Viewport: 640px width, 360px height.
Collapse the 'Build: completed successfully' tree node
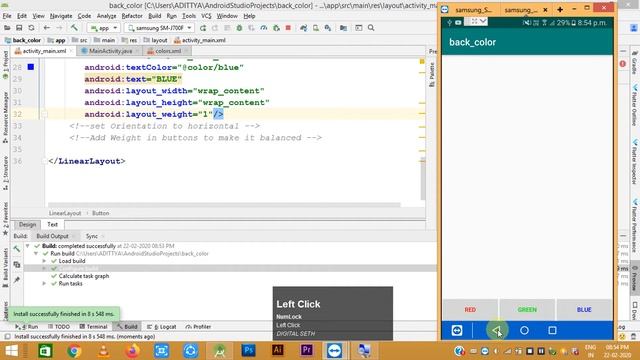click(x=27, y=246)
